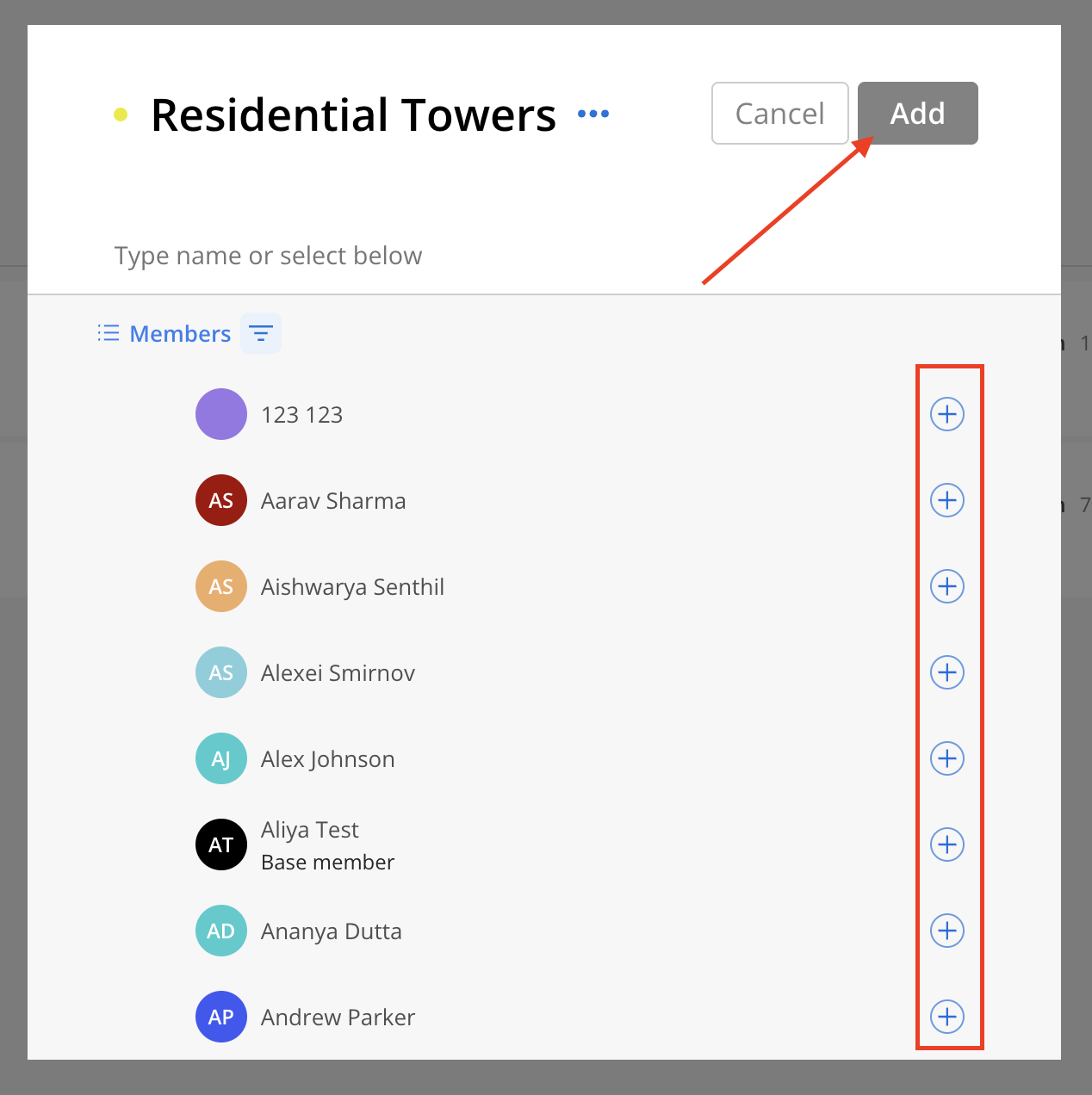
Task: Add Alex Johnson via plus icon
Action: click(946, 758)
